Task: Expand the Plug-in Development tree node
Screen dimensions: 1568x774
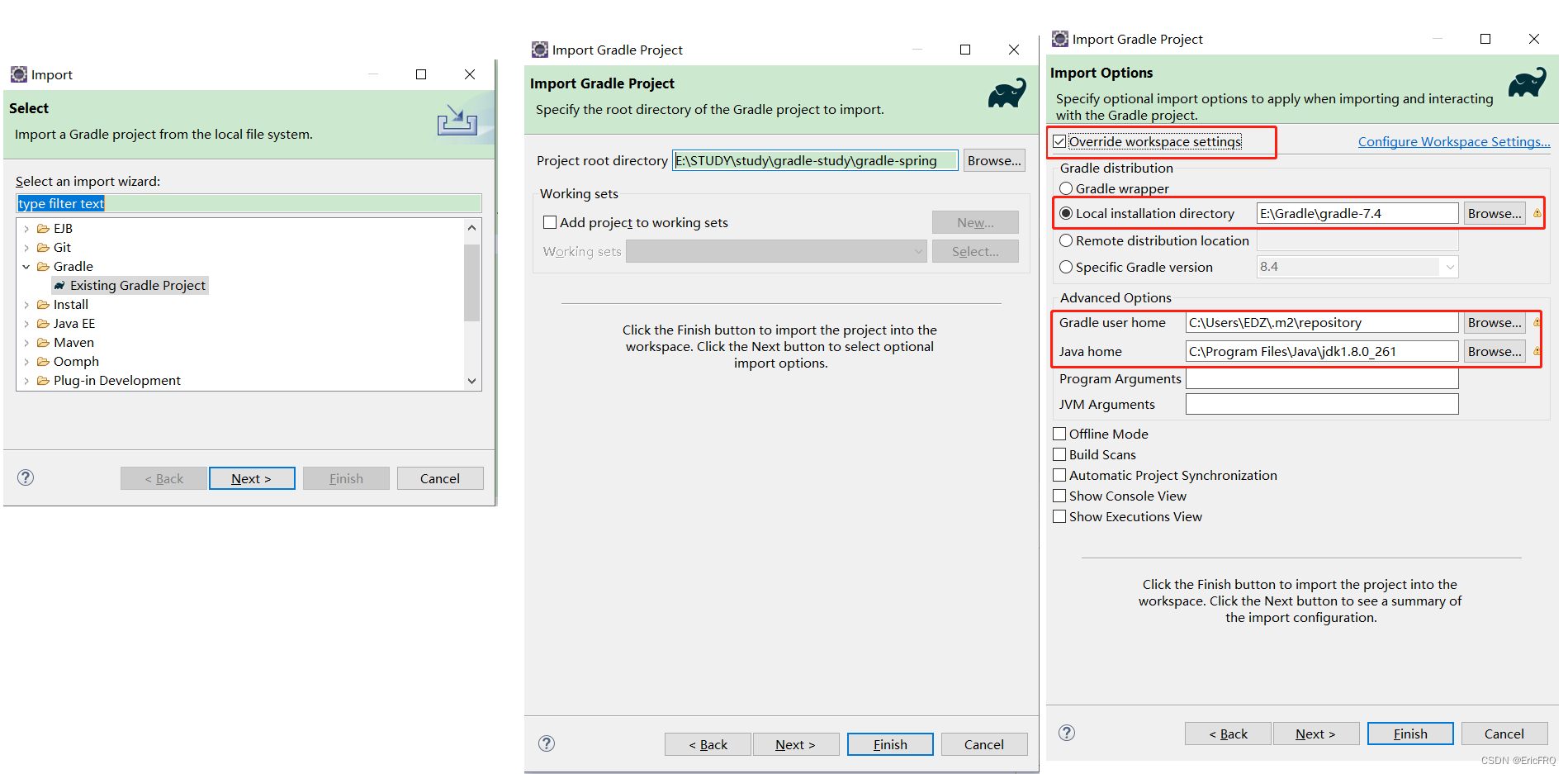Action: point(26,381)
